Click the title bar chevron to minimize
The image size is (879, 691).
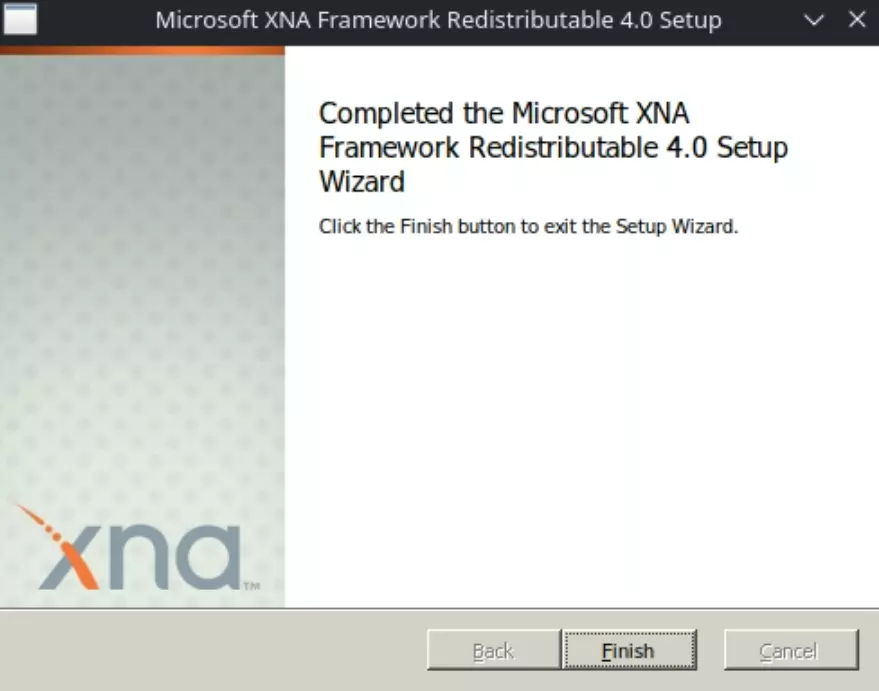[x=815, y=20]
